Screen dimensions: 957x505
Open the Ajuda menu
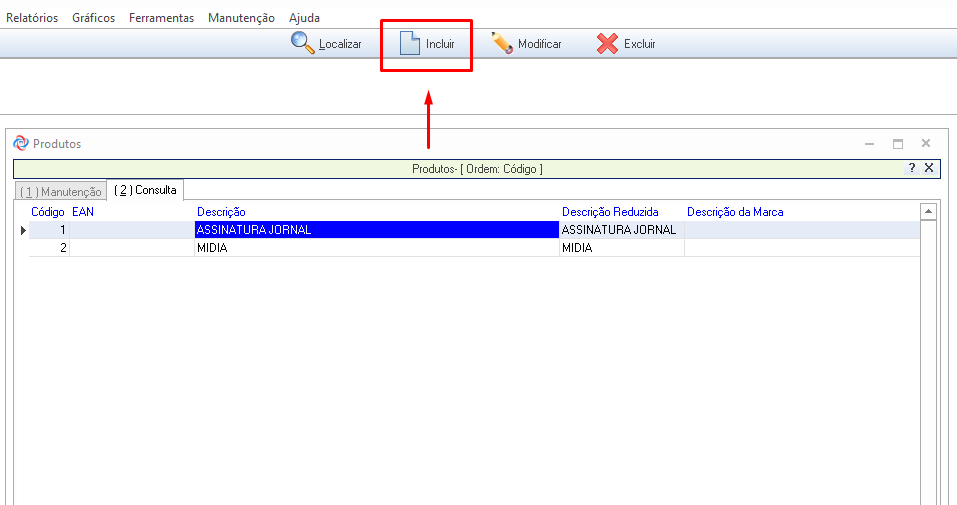pos(304,18)
